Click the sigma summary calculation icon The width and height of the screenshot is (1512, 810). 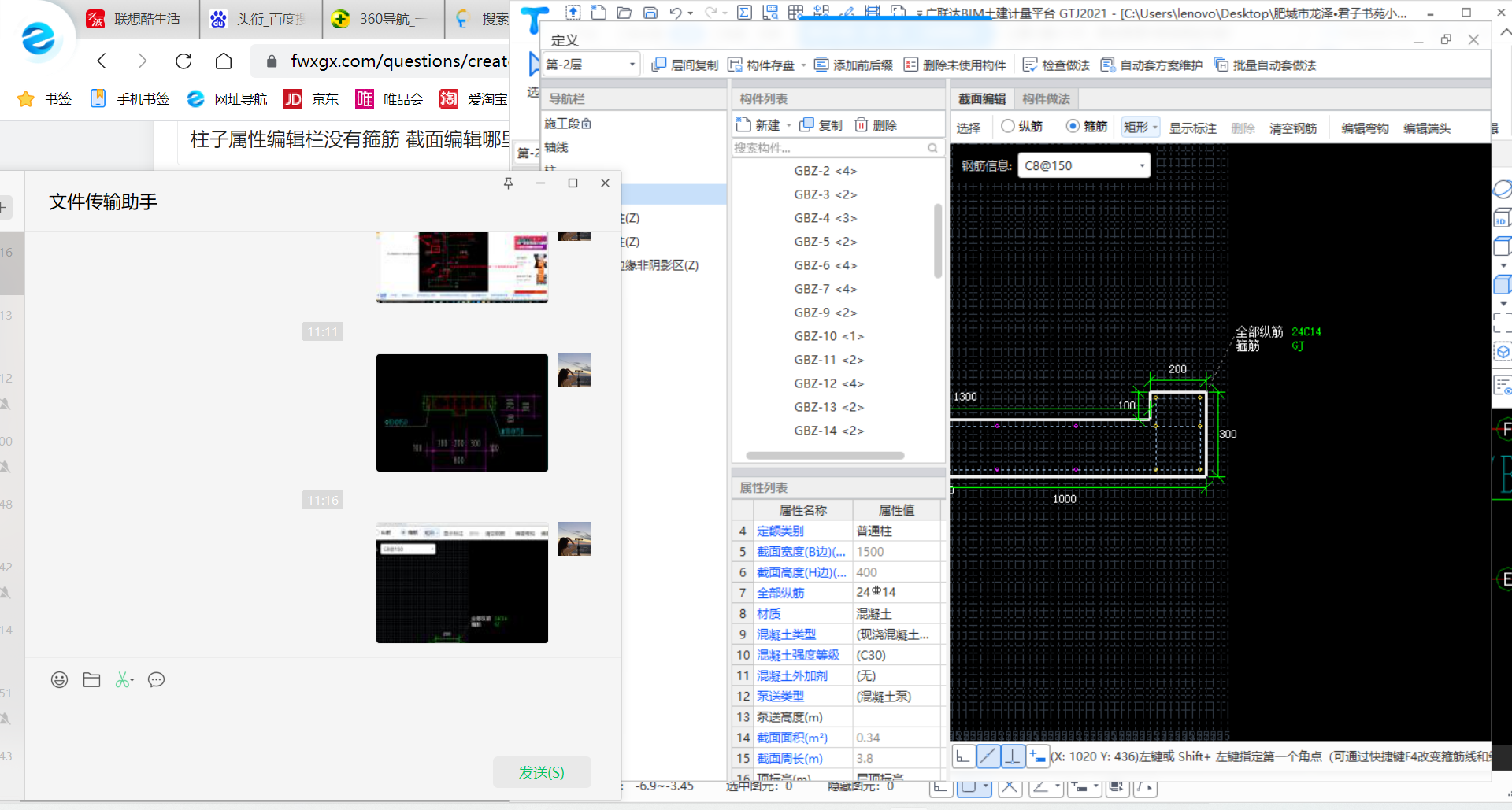click(x=744, y=12)
